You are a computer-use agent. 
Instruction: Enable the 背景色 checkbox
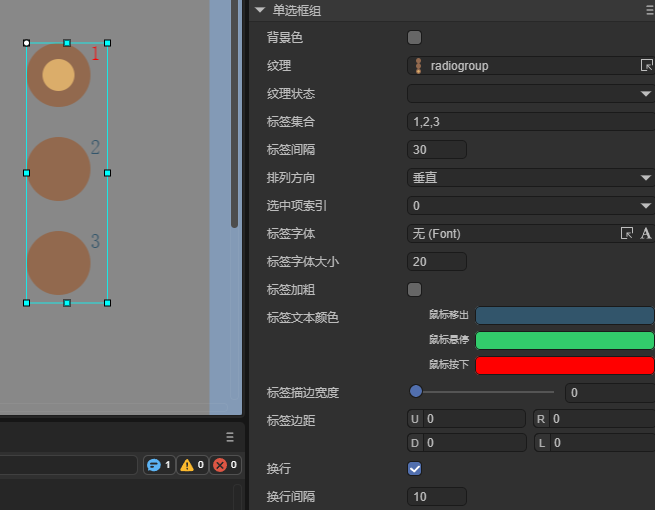pos(415,38)
